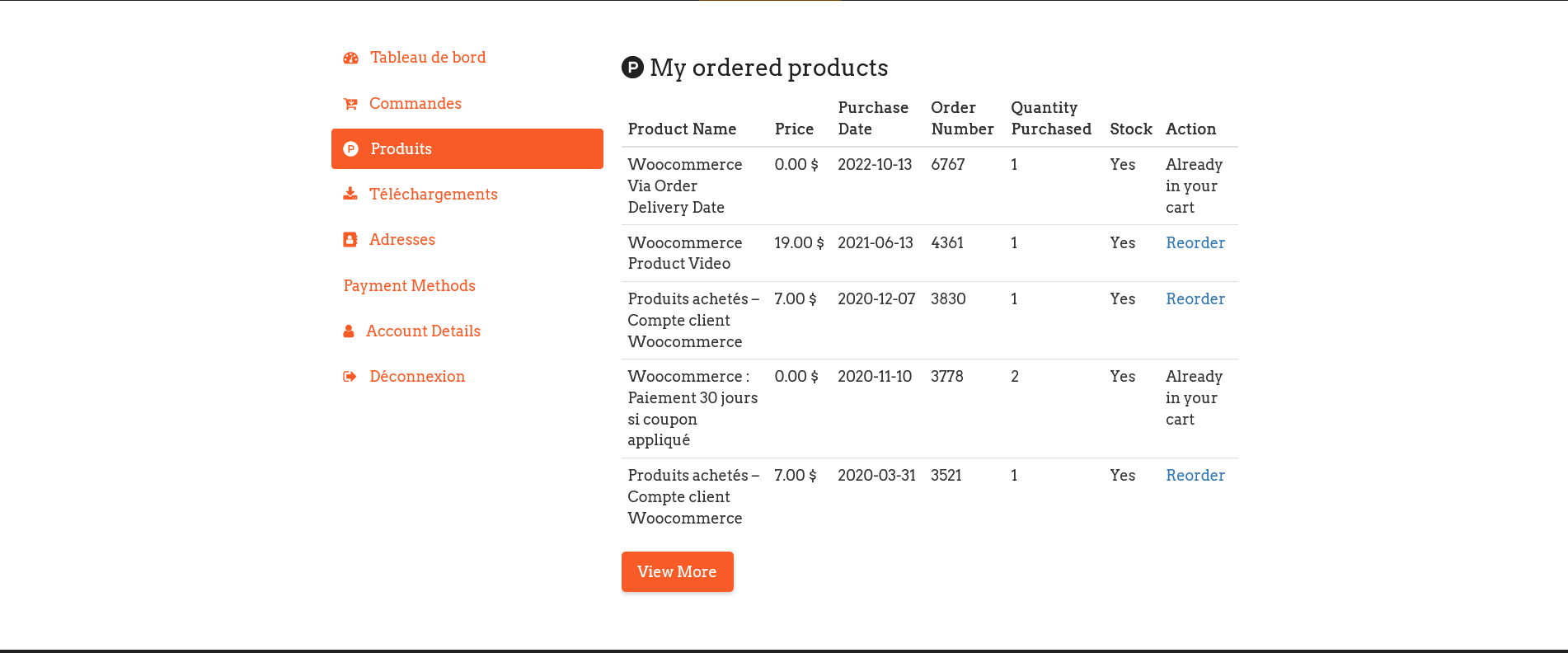Click the Woocommerce Product Video product name
The height and width of the screenshot is (653, 1568).
point(685,253)
